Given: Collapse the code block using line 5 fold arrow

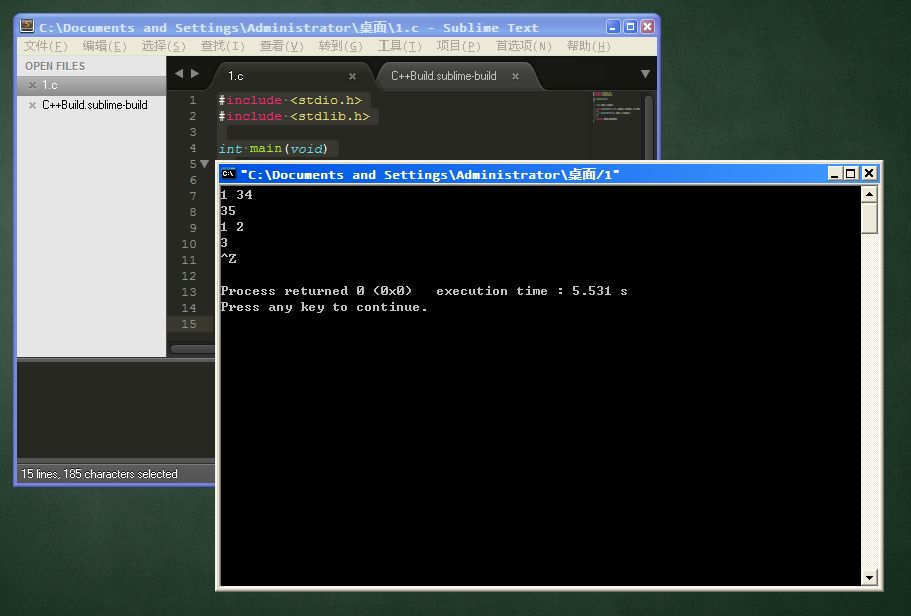Looking at the screenshot, I should pos(204,163).
